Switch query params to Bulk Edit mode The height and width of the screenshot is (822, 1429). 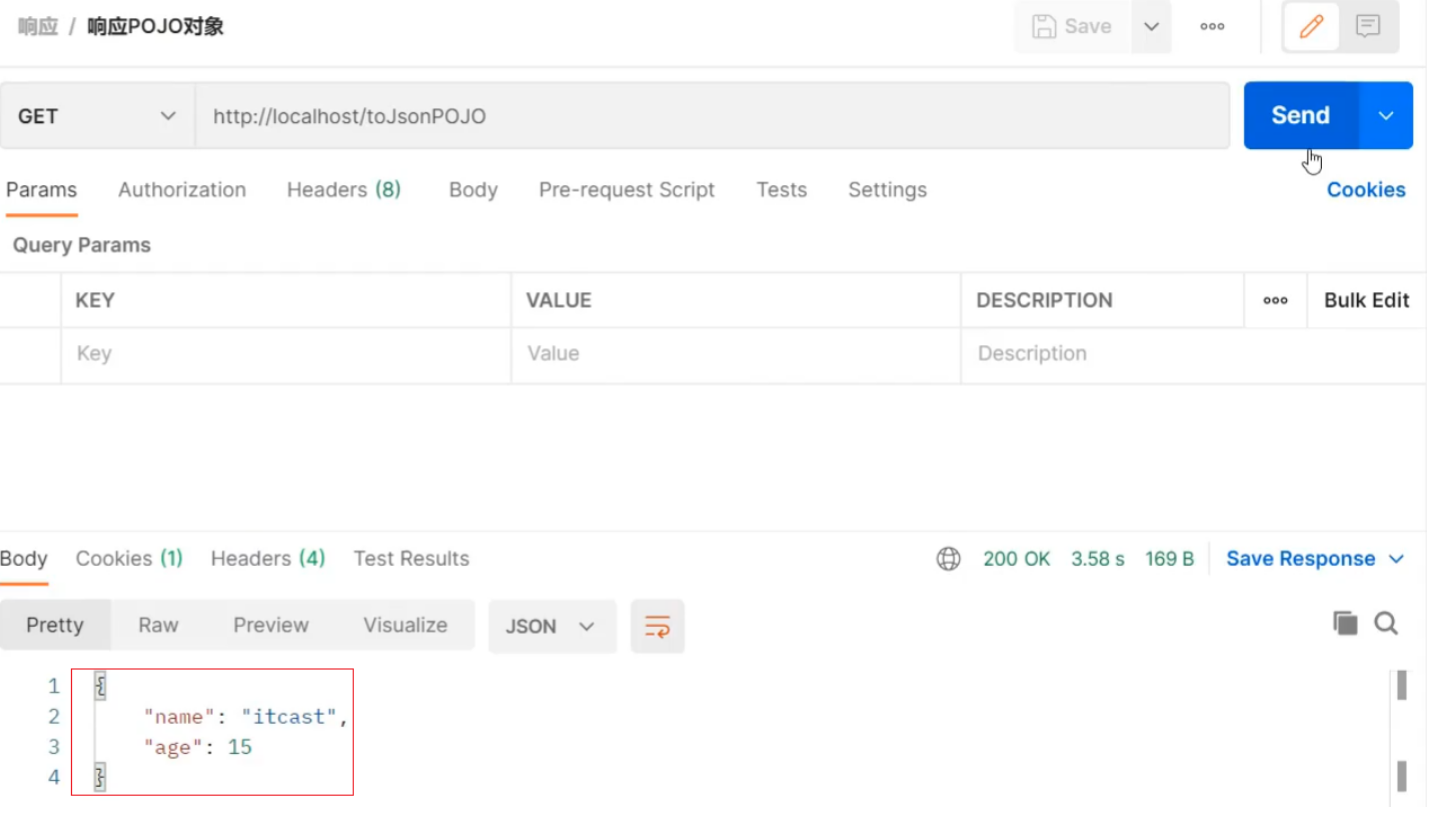[1368, 300]
